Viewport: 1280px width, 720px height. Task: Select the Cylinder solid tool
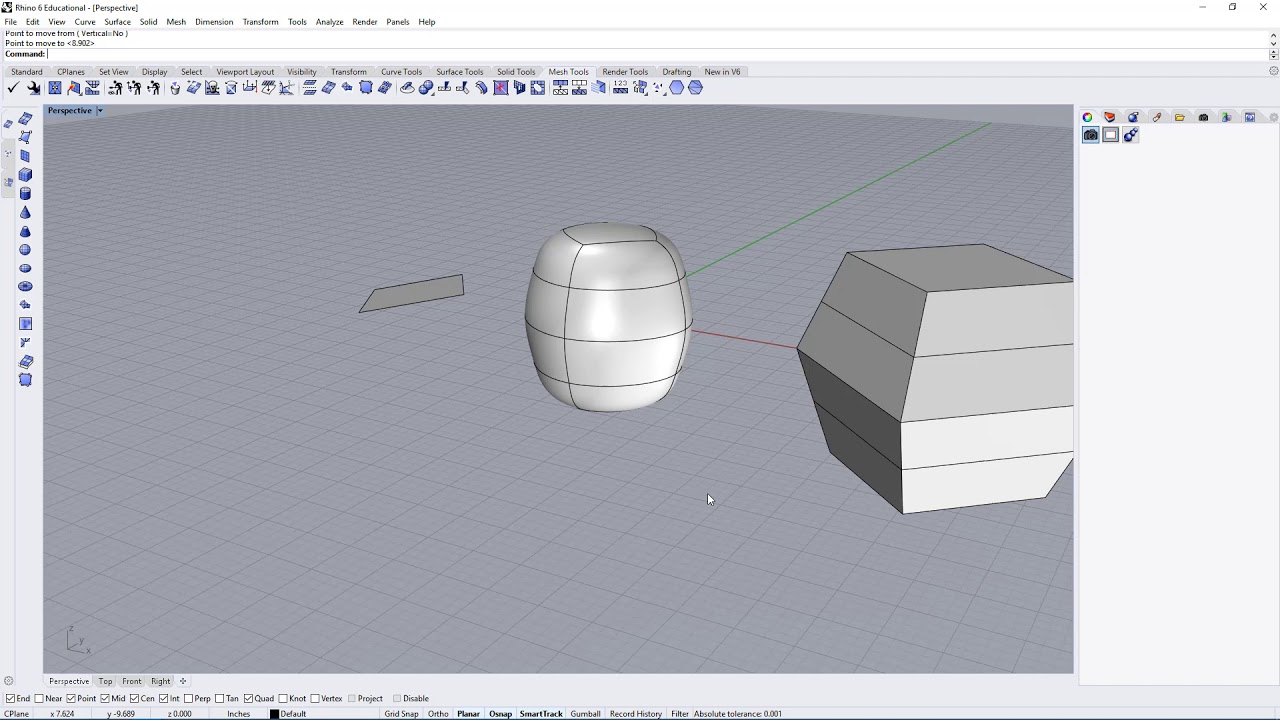tap(26, 194)
